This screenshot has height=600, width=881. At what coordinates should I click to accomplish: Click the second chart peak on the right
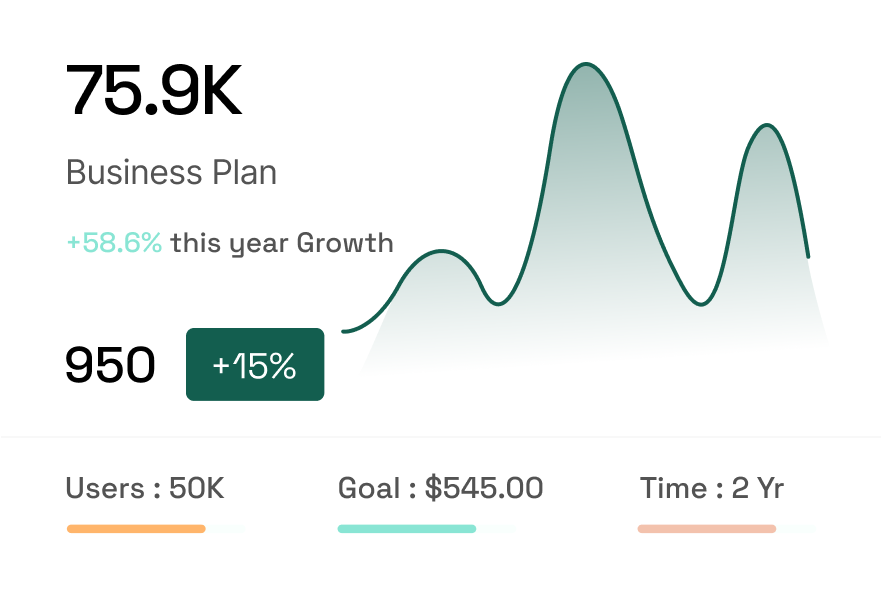768,125
